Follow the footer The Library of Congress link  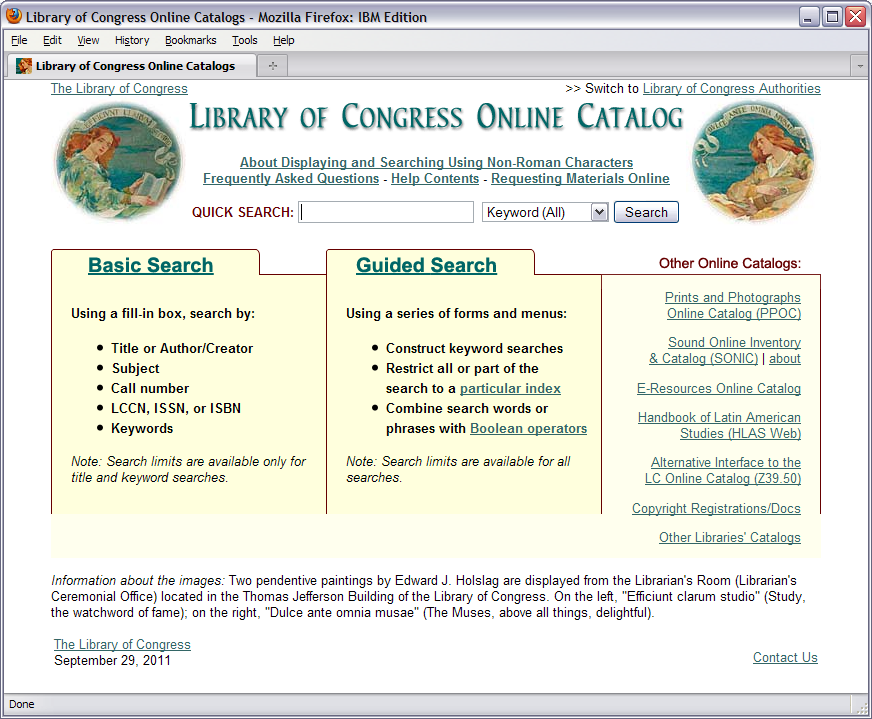tap(122, 644)
